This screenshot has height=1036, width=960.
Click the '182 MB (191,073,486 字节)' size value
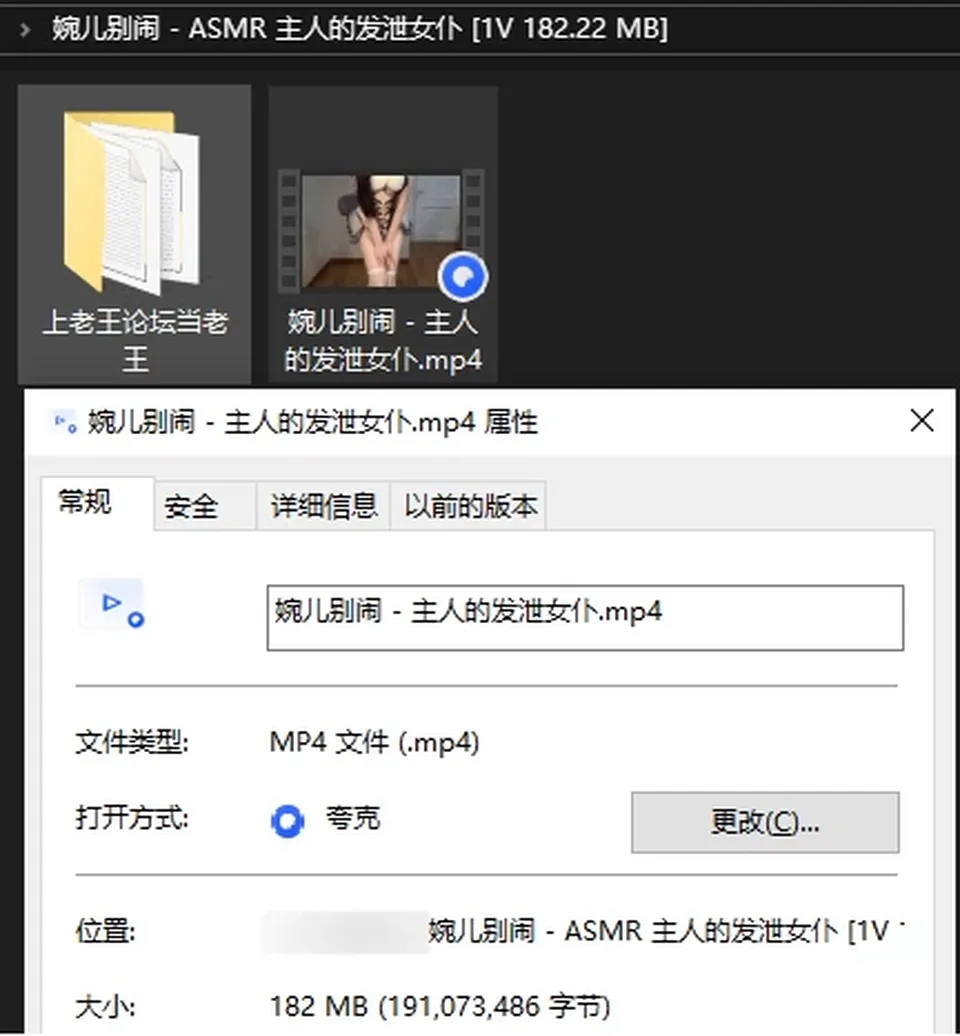pyautogui.click(x=439, y=1006)
